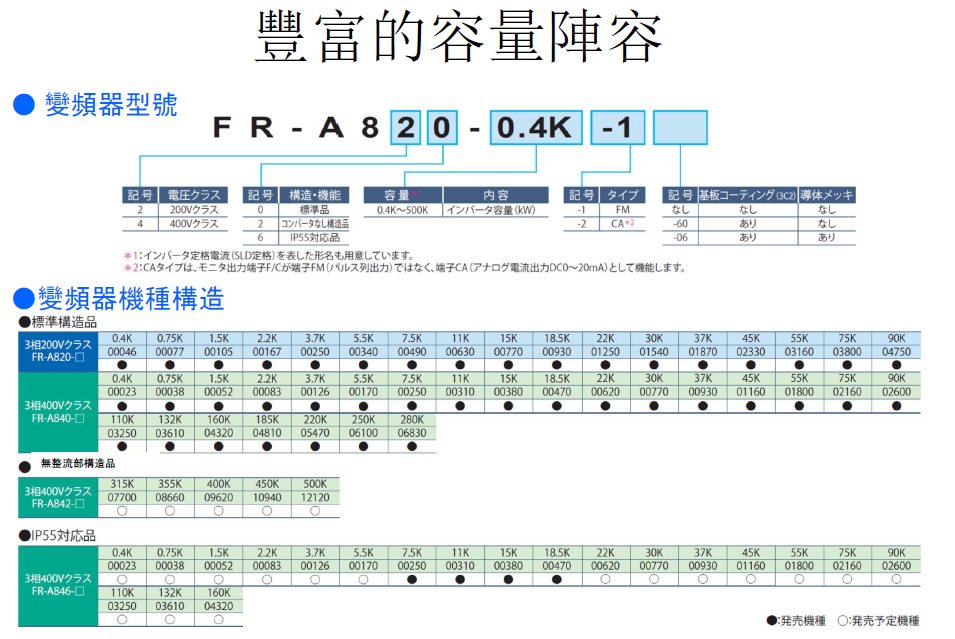
Task: Select model code 02330
Action: click(x=750, y=352)
